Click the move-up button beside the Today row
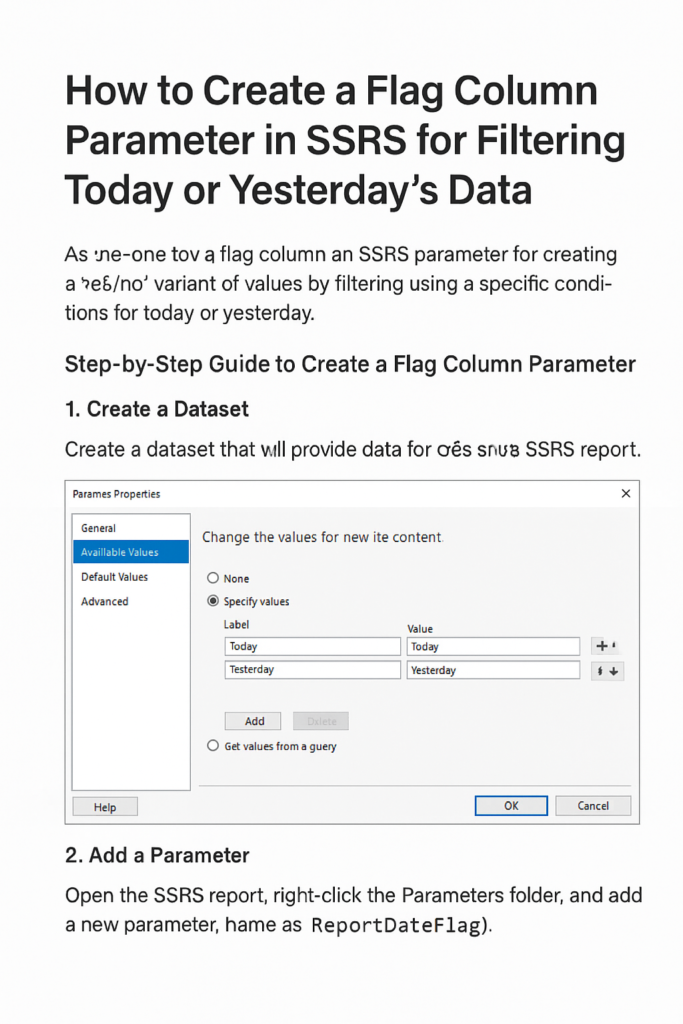The height and width of the screenshot is (1024, 683). coord(607,647)
